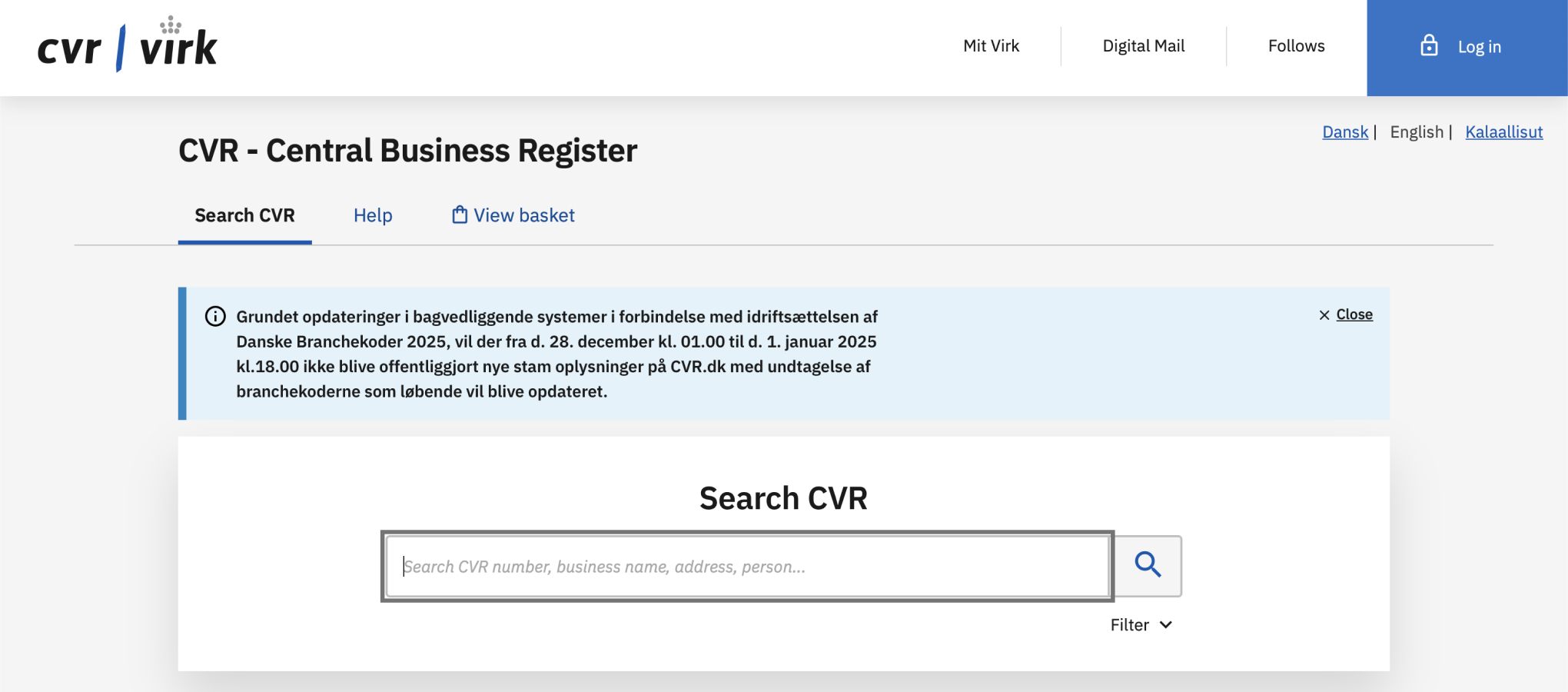
Task: Switch language to Dansk
Action: (x=1345, y=132)
